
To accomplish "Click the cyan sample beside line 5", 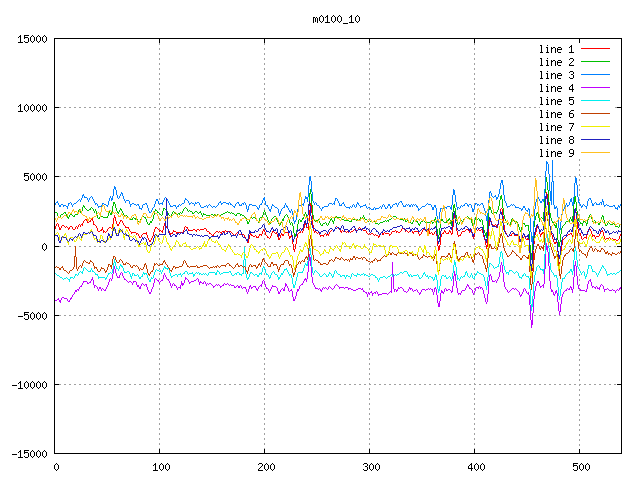I will [595, 101].
